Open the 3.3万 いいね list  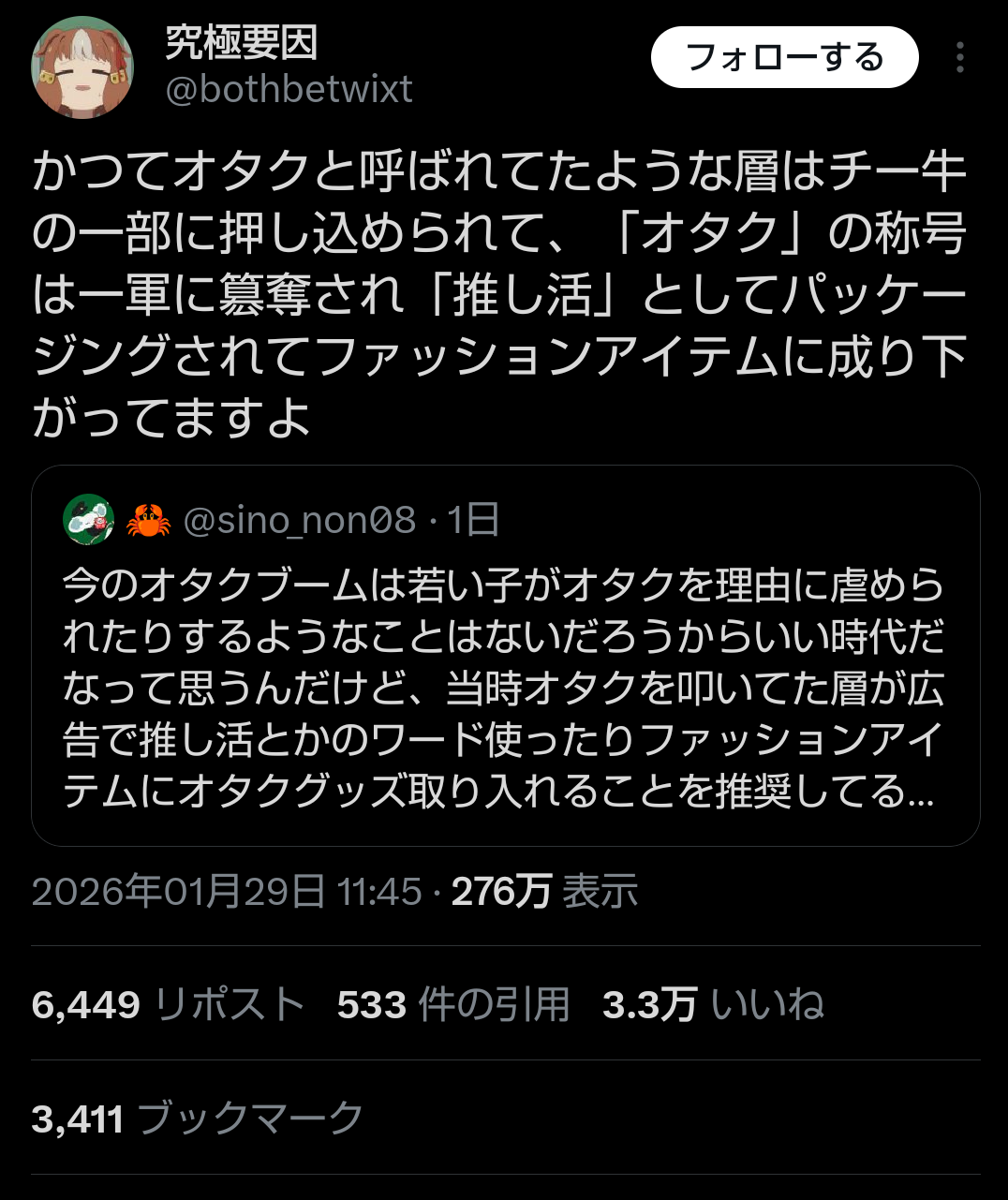tap(713, 1005)
